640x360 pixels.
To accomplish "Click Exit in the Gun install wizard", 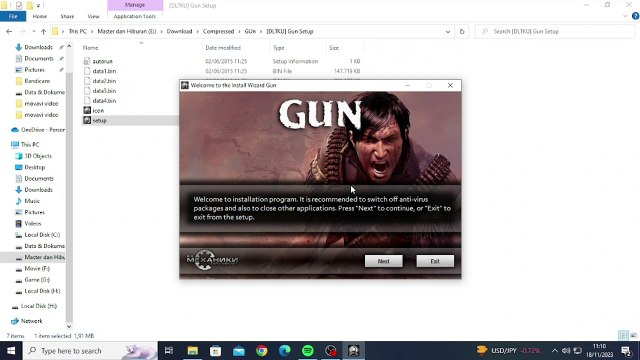I will tap(435, 261).
